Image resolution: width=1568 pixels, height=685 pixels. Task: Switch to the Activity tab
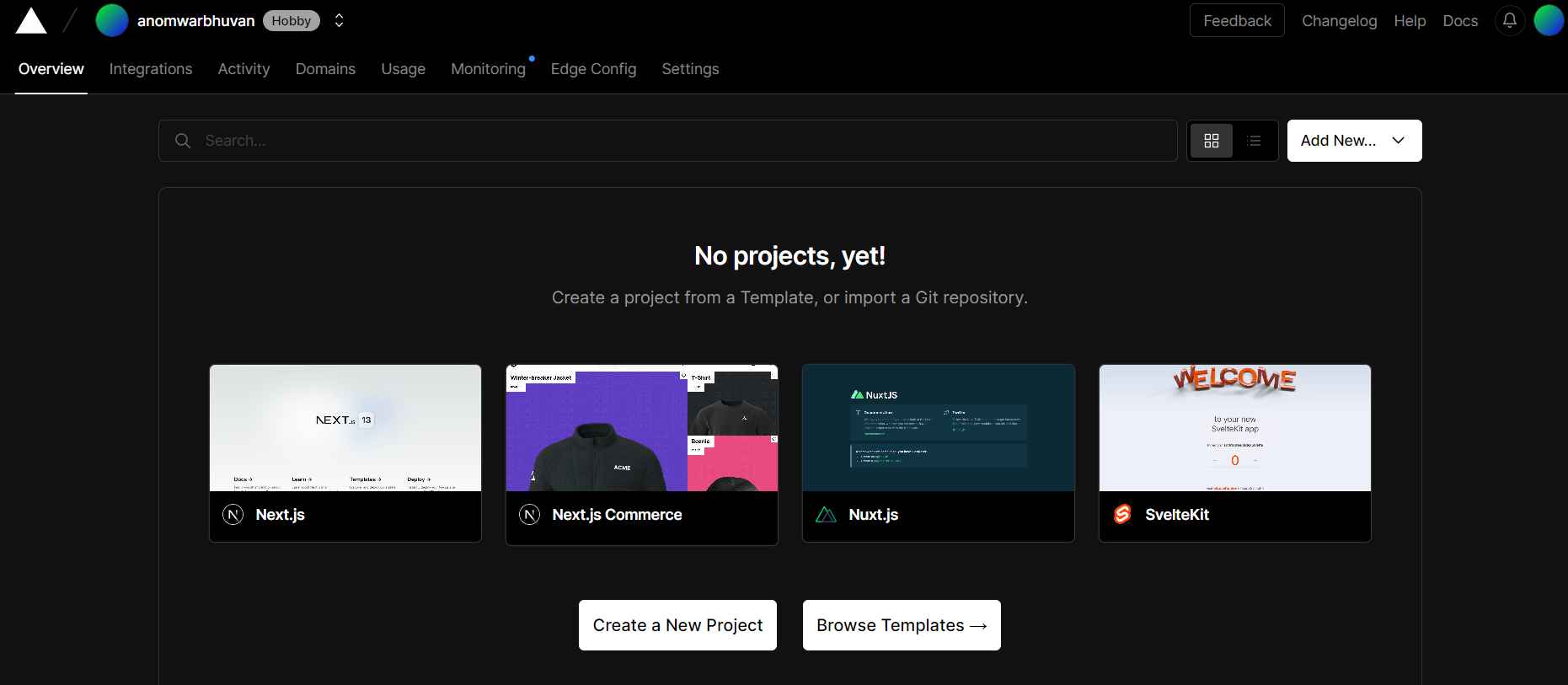[244, 69]
